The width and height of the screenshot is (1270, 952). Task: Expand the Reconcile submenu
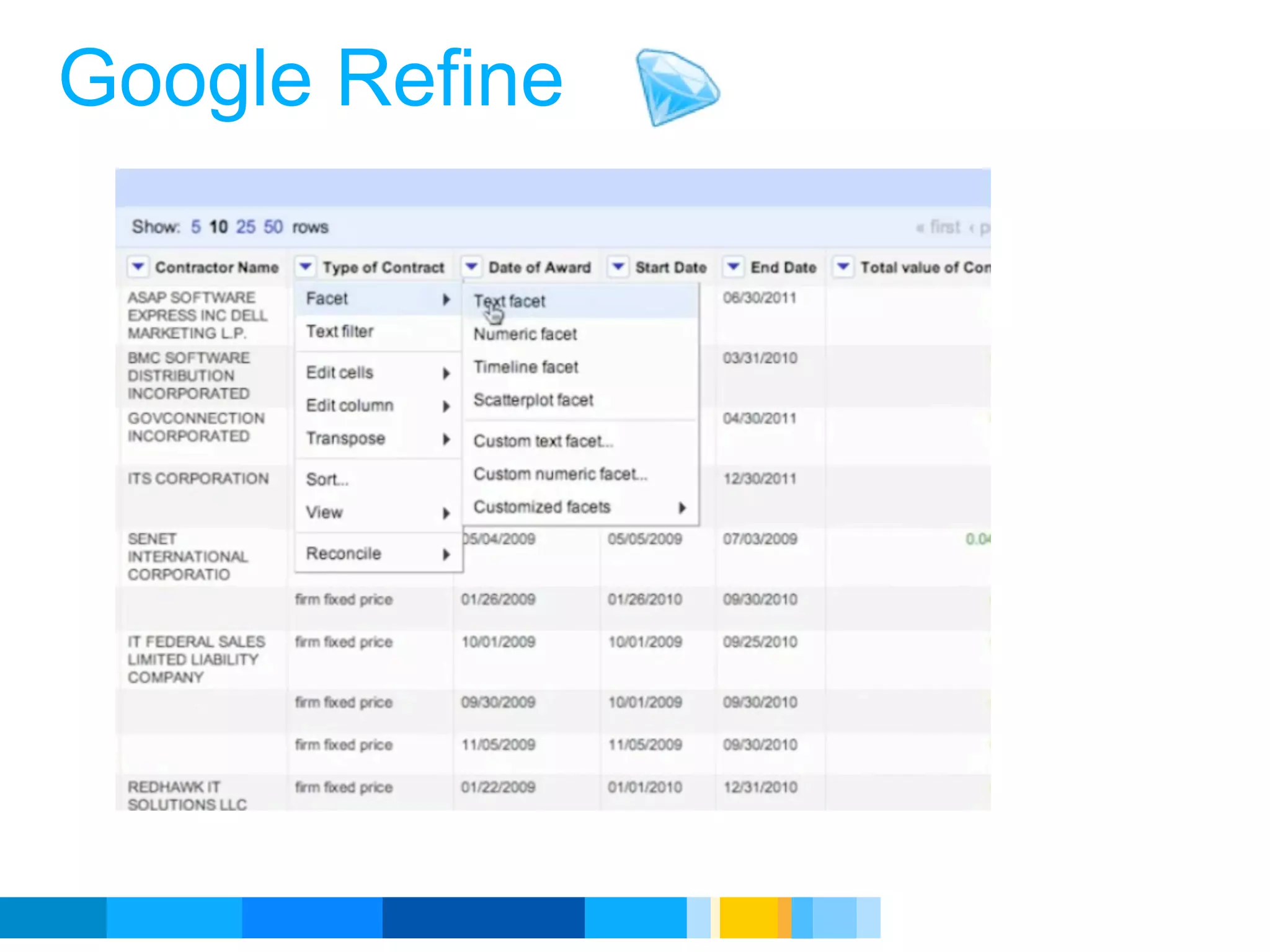pyautogui.click(x=378, y=553)
